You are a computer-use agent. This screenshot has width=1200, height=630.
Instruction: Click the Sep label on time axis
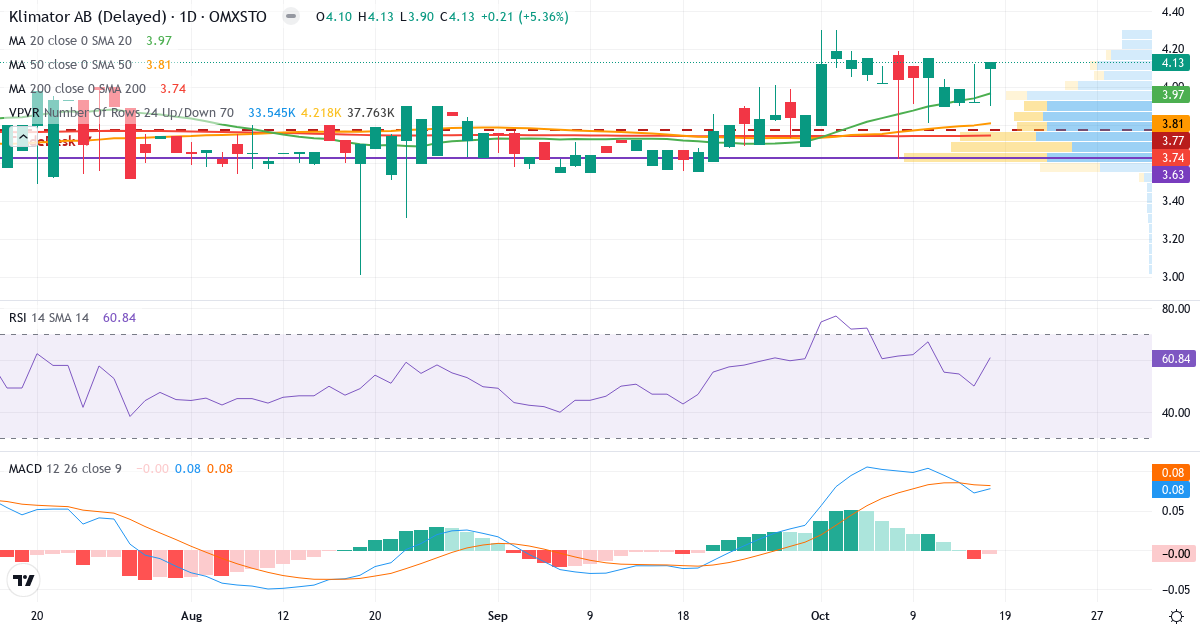pyautogui.click(x=496, y=616)
